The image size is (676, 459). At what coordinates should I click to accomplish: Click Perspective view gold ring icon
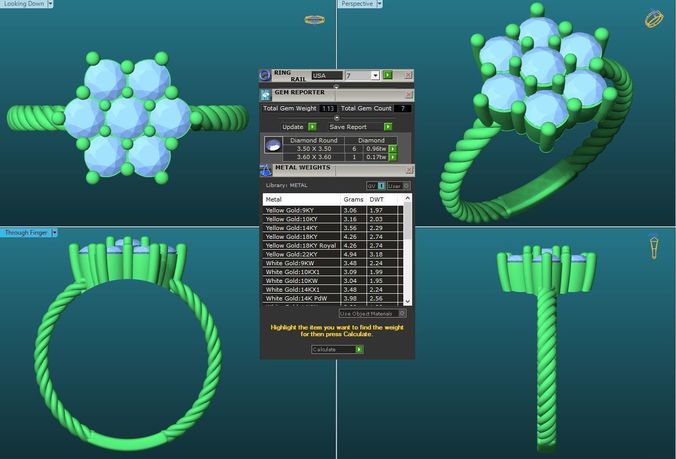pos(654,19)
